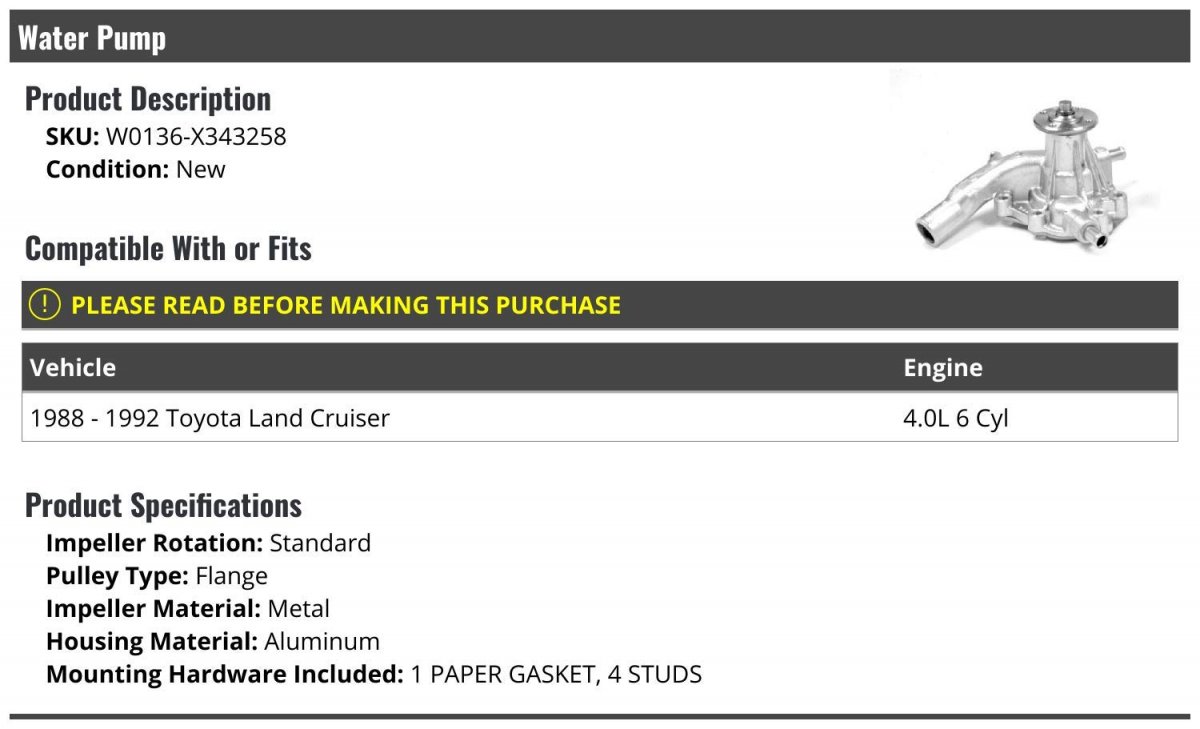Click the yellow warning exclamation icon
1200x729 pixels.
[x=45, y=304]
